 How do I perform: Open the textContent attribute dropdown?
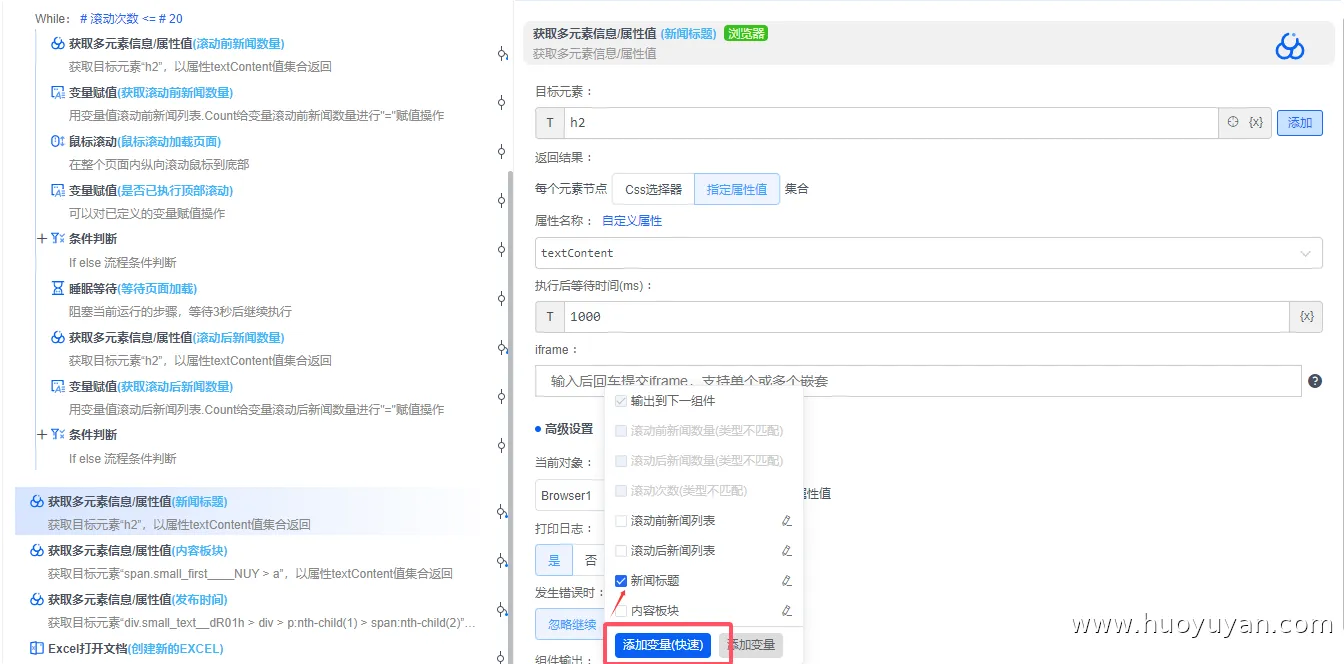[x=1305, y=253]
